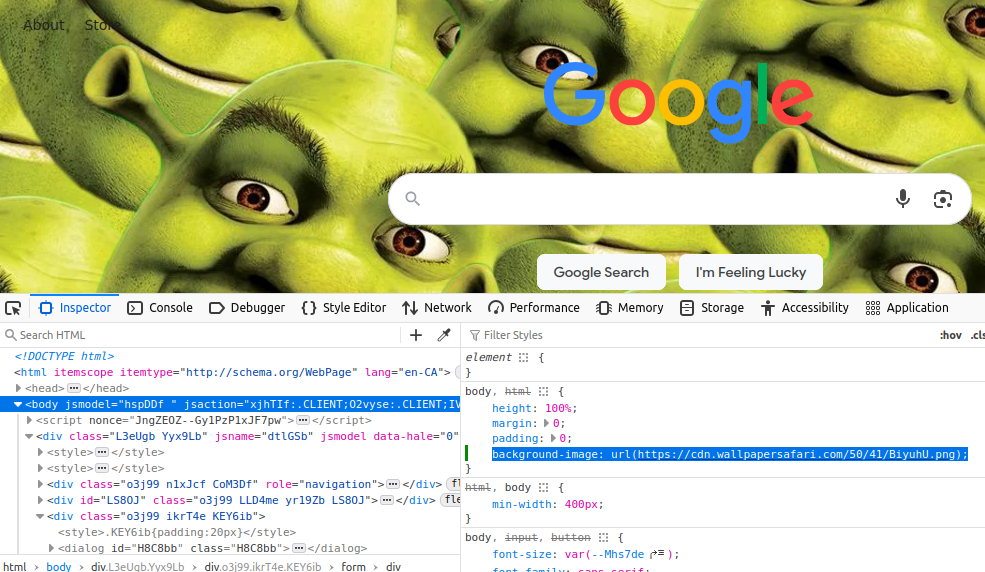
Task: Toggle the .cls class panel
Action: pyautogui.click(x=977, y=335)
